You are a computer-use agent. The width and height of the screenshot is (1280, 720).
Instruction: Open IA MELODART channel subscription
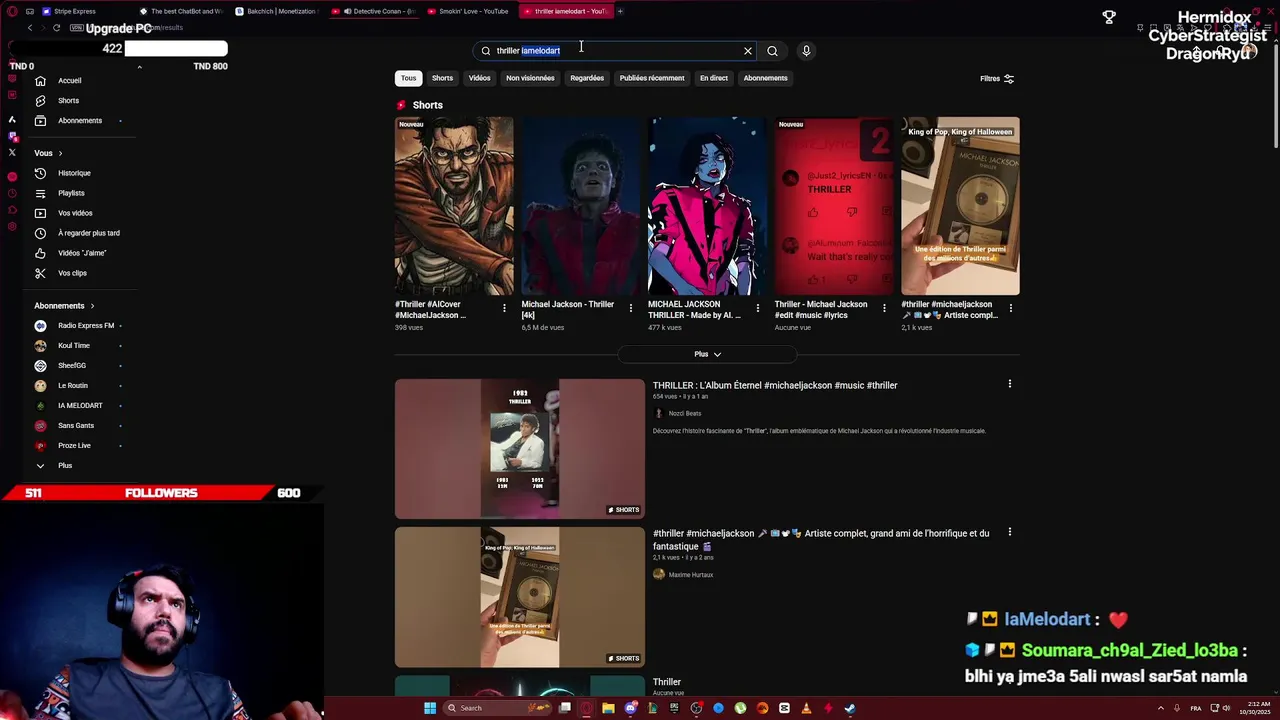pos(80,405)
